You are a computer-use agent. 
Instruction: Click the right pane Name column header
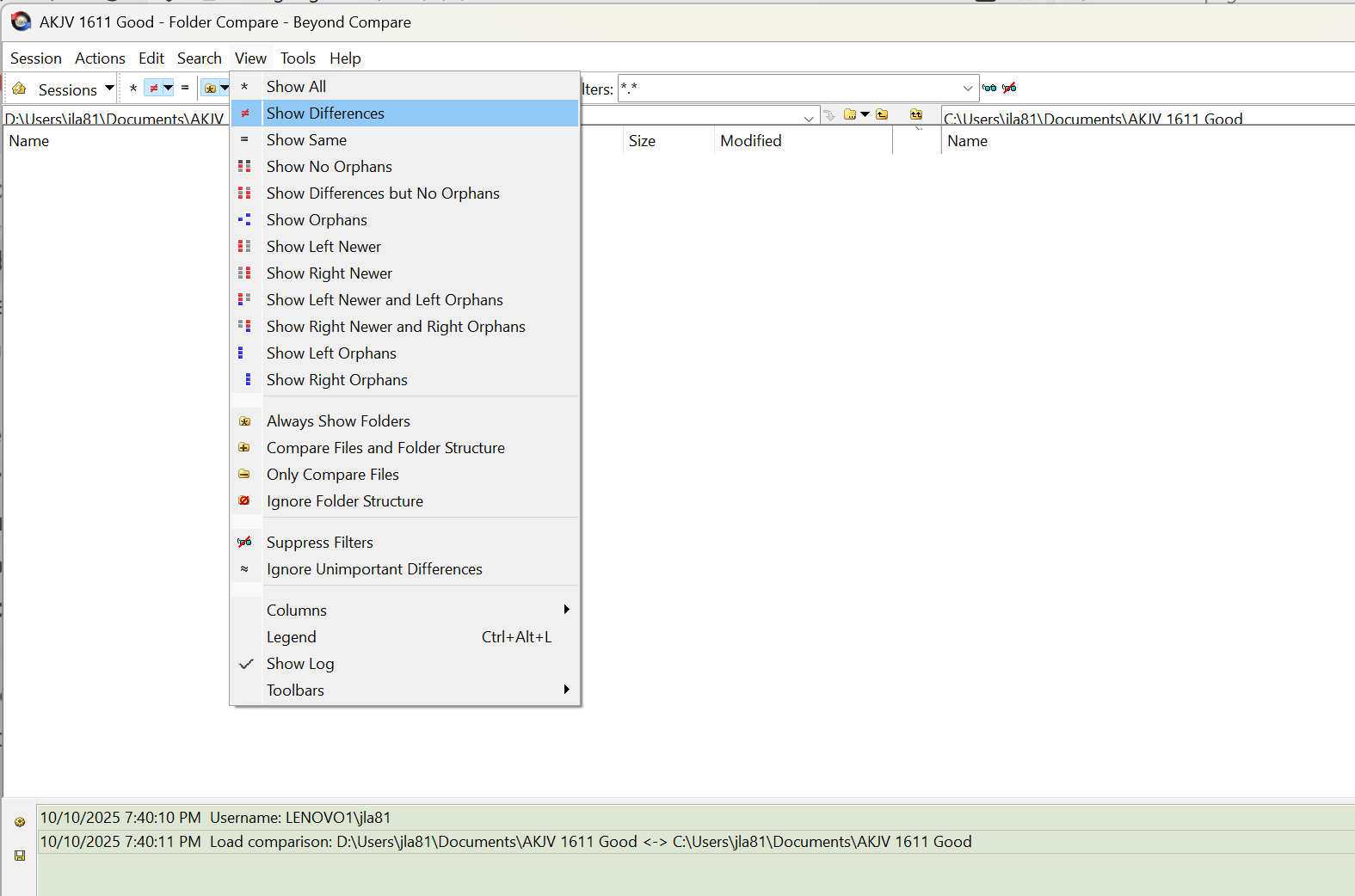(x=1148, y=141)
